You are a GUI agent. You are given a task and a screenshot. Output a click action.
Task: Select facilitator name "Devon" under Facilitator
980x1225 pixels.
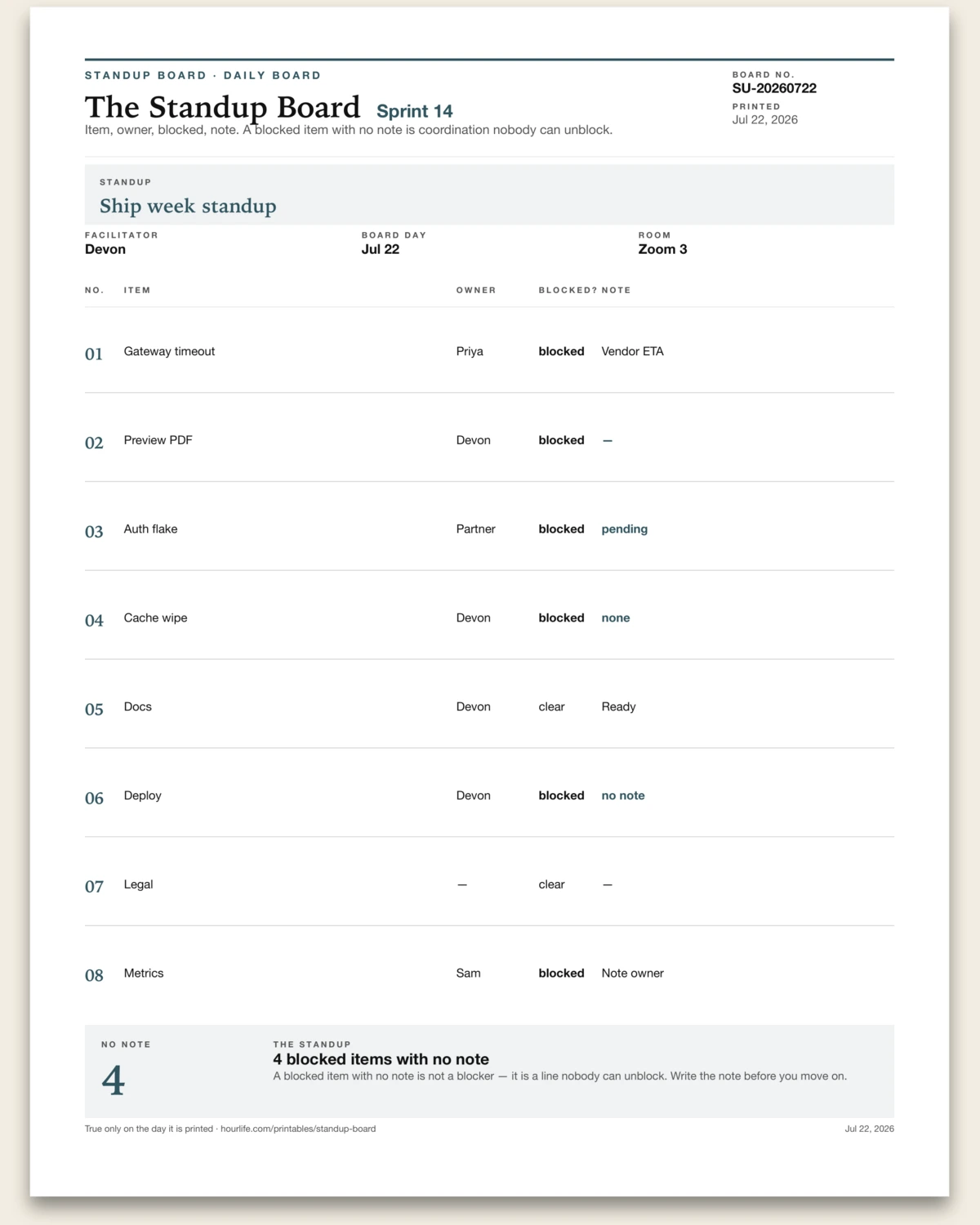tap(105, 249)
